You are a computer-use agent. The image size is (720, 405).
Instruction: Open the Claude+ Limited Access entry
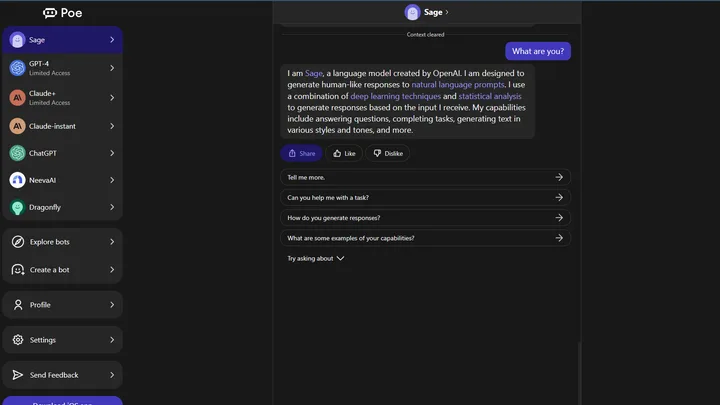(62, 98)
